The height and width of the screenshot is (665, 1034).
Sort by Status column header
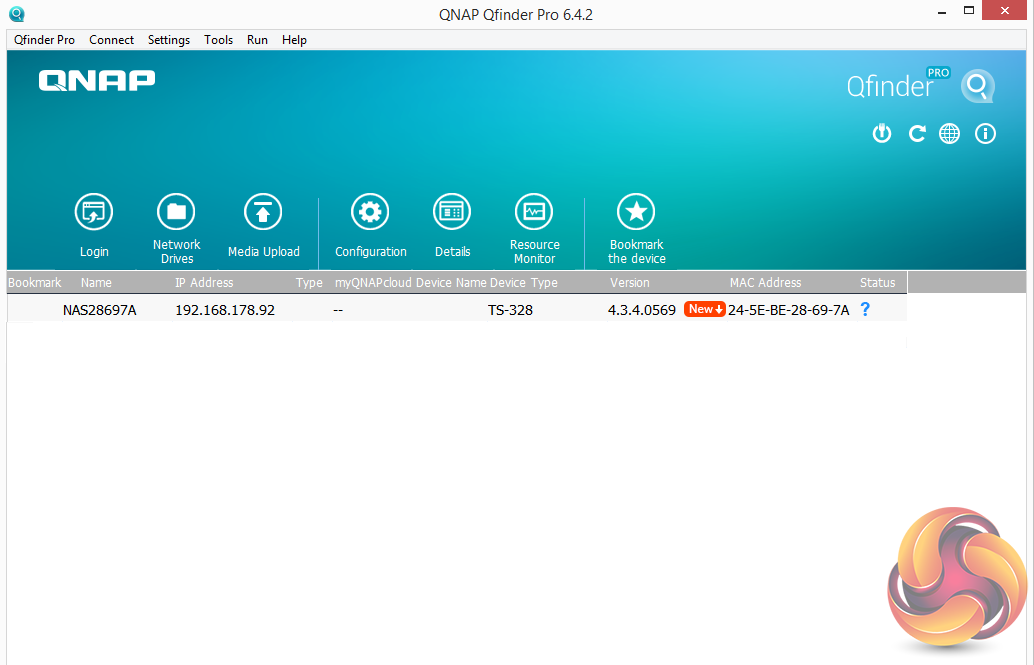tap(877, 282)
